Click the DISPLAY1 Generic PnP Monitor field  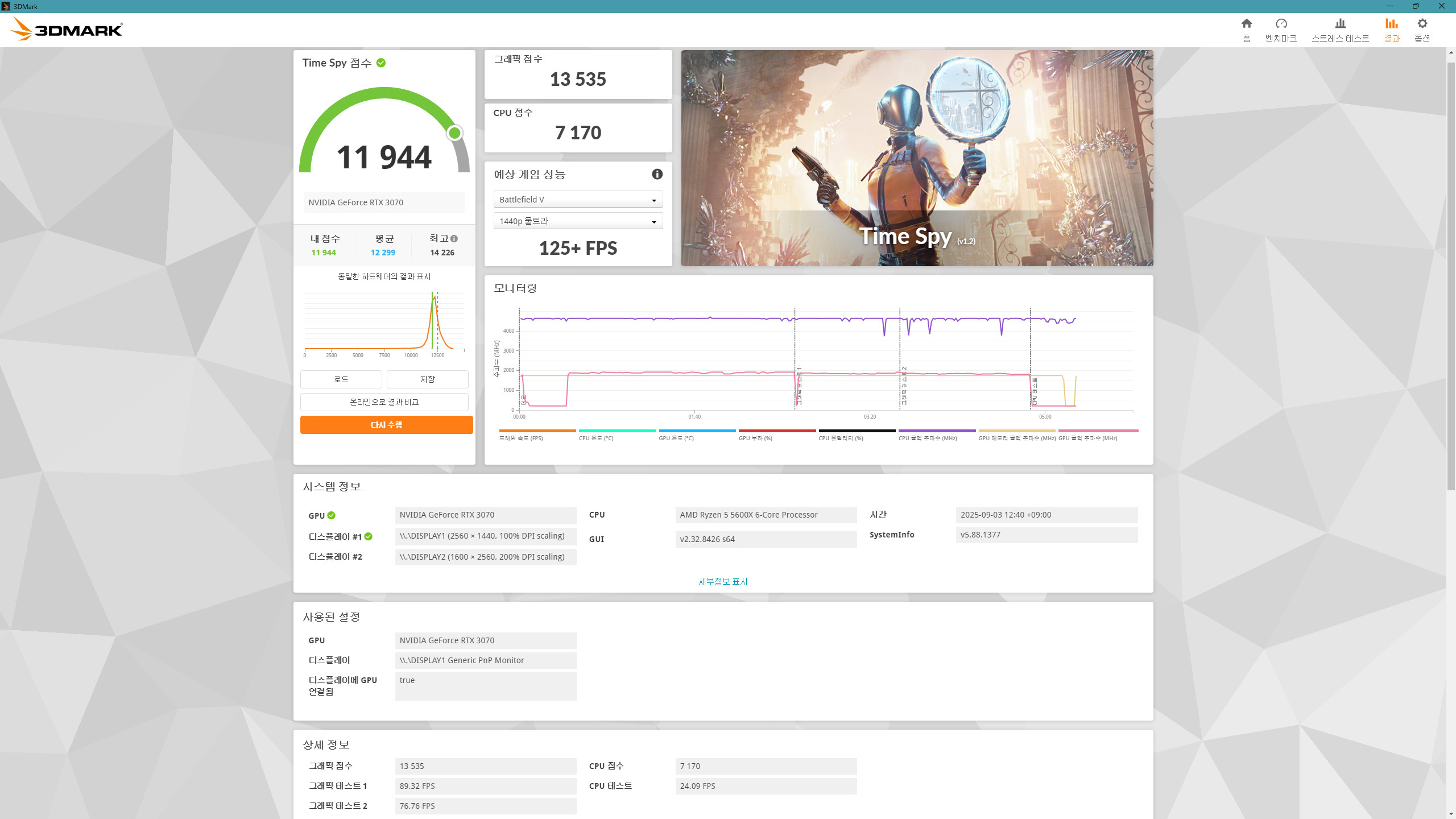point(486,660)
